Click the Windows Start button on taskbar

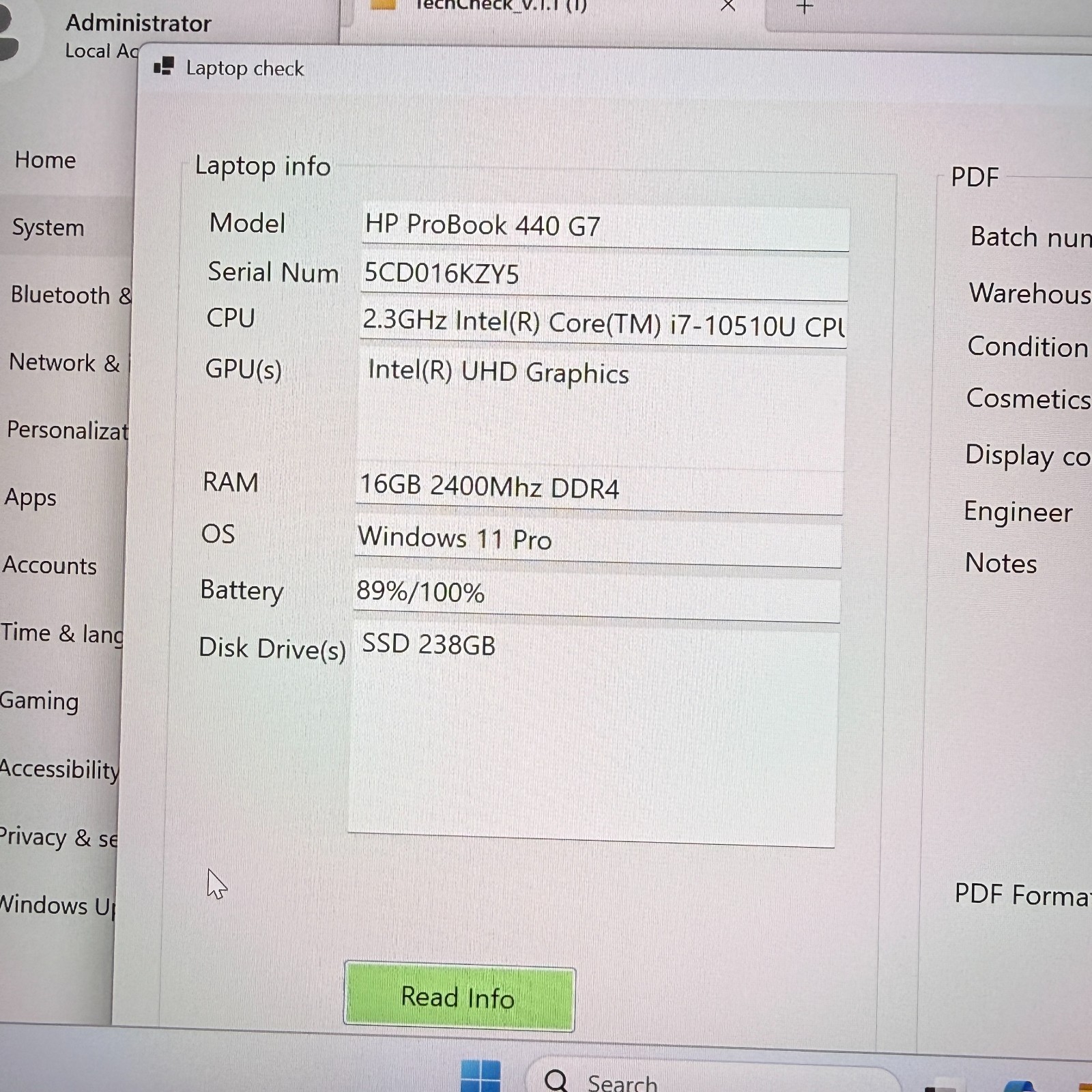pyautogui.click(x=480, y=1077)
